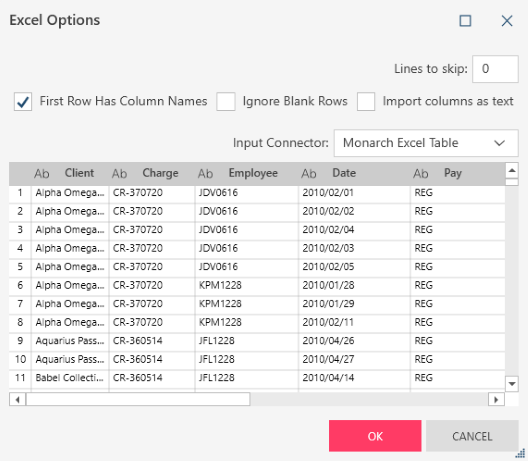This screenshot has width=528, height=461.
Task: Click the horizontal scroll right arrow
Action: point(496,400)
